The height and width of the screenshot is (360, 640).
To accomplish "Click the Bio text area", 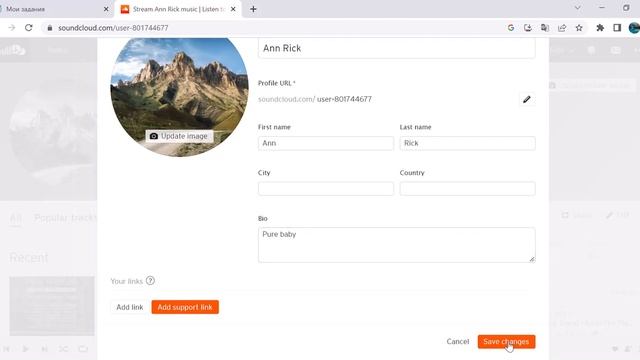I will (x=396, y=245).
